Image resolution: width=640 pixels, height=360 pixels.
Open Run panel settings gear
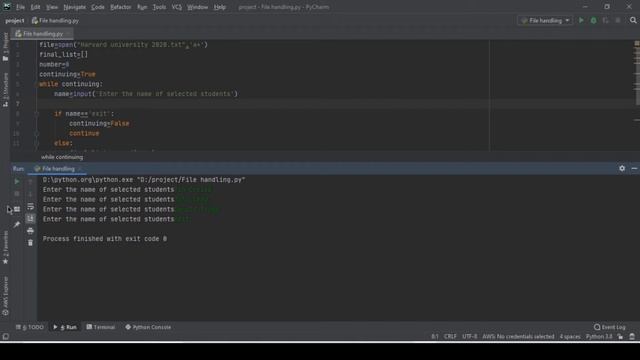point(622,168)
